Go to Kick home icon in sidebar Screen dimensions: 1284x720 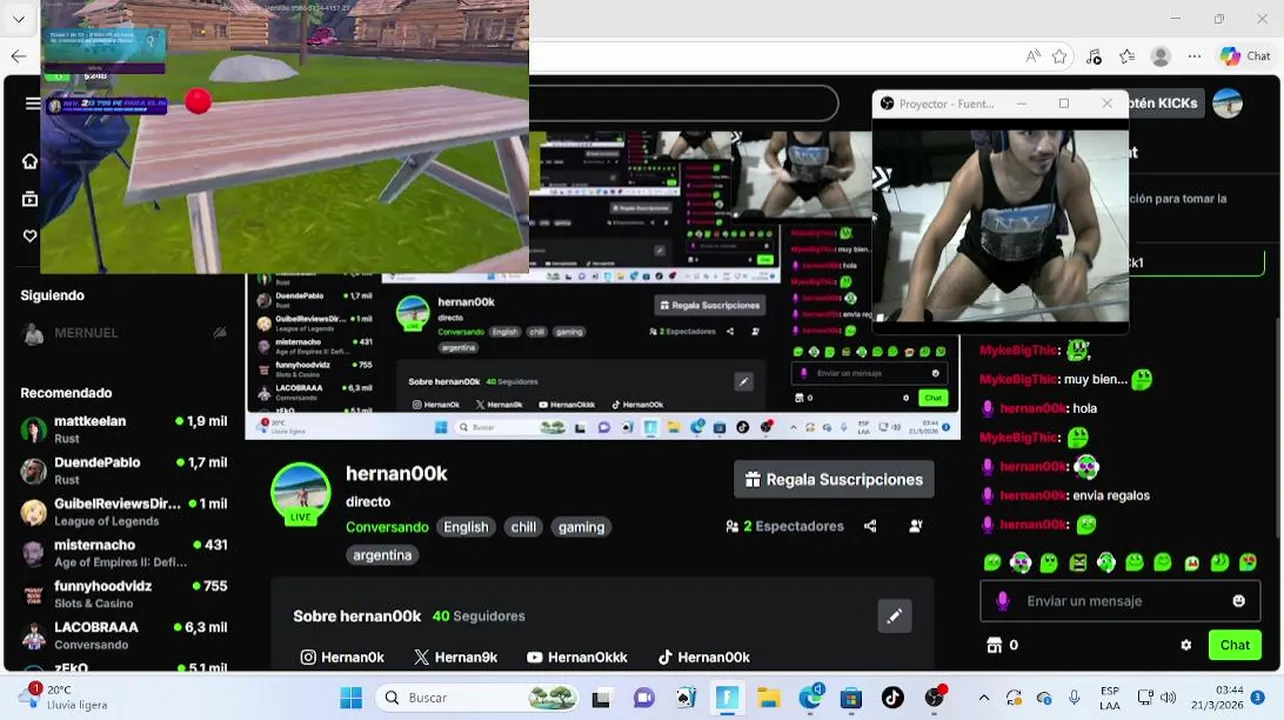click(x=30, y=161)
